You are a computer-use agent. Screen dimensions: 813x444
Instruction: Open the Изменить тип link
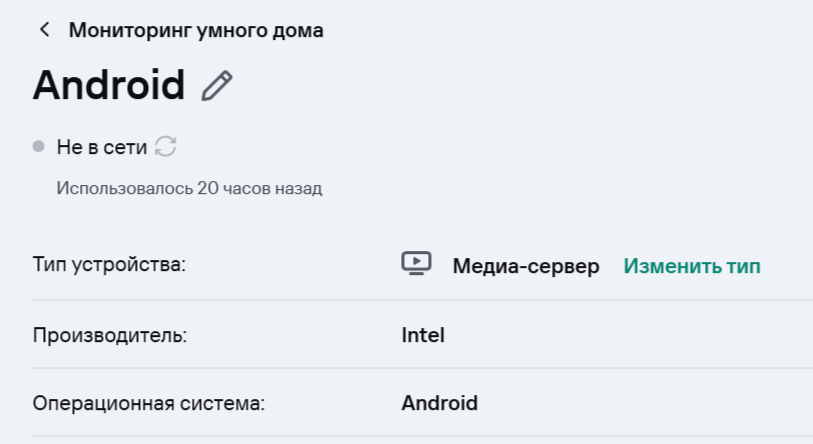tap(692, 266)
